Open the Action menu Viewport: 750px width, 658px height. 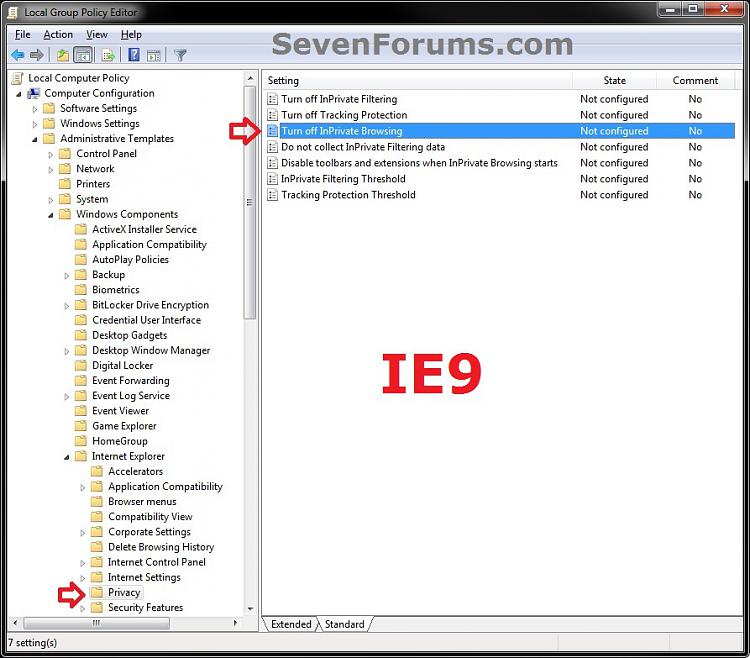click(58, 34)
